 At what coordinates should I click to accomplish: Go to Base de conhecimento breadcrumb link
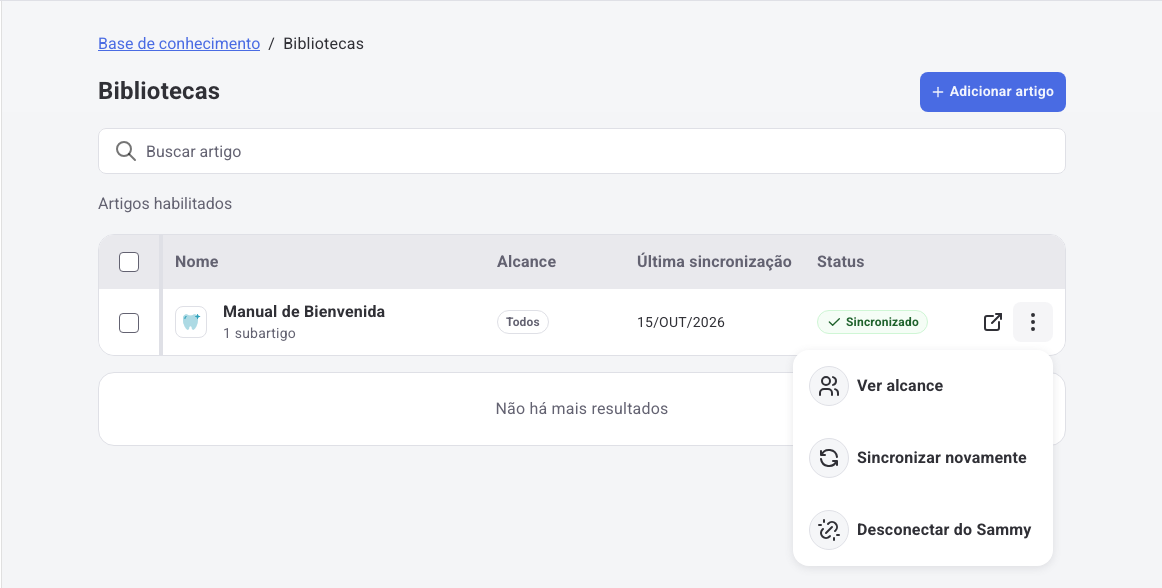tap(179, 44)
